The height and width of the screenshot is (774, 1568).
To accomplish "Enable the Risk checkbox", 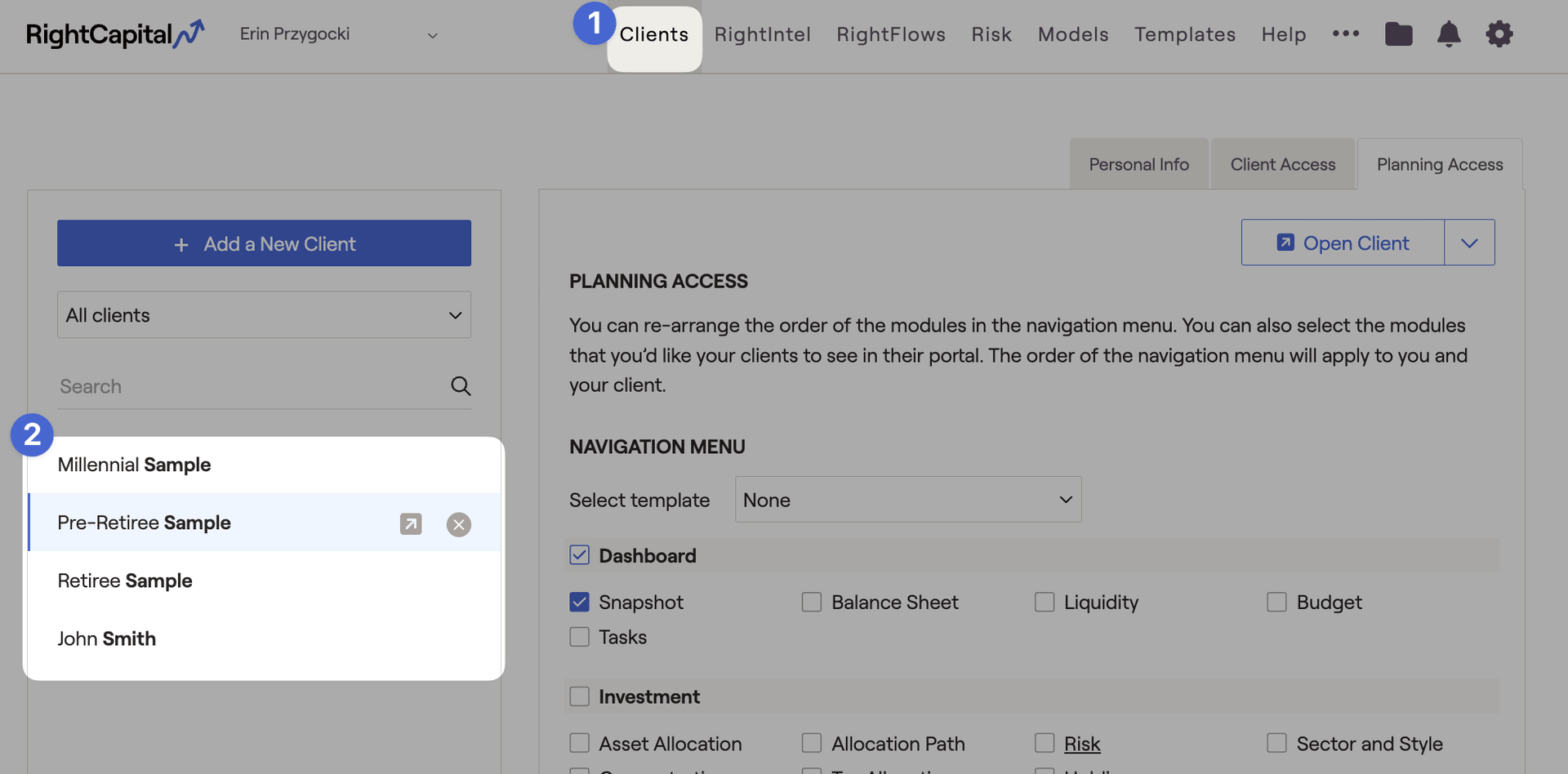I will (x=1044, y=743).
